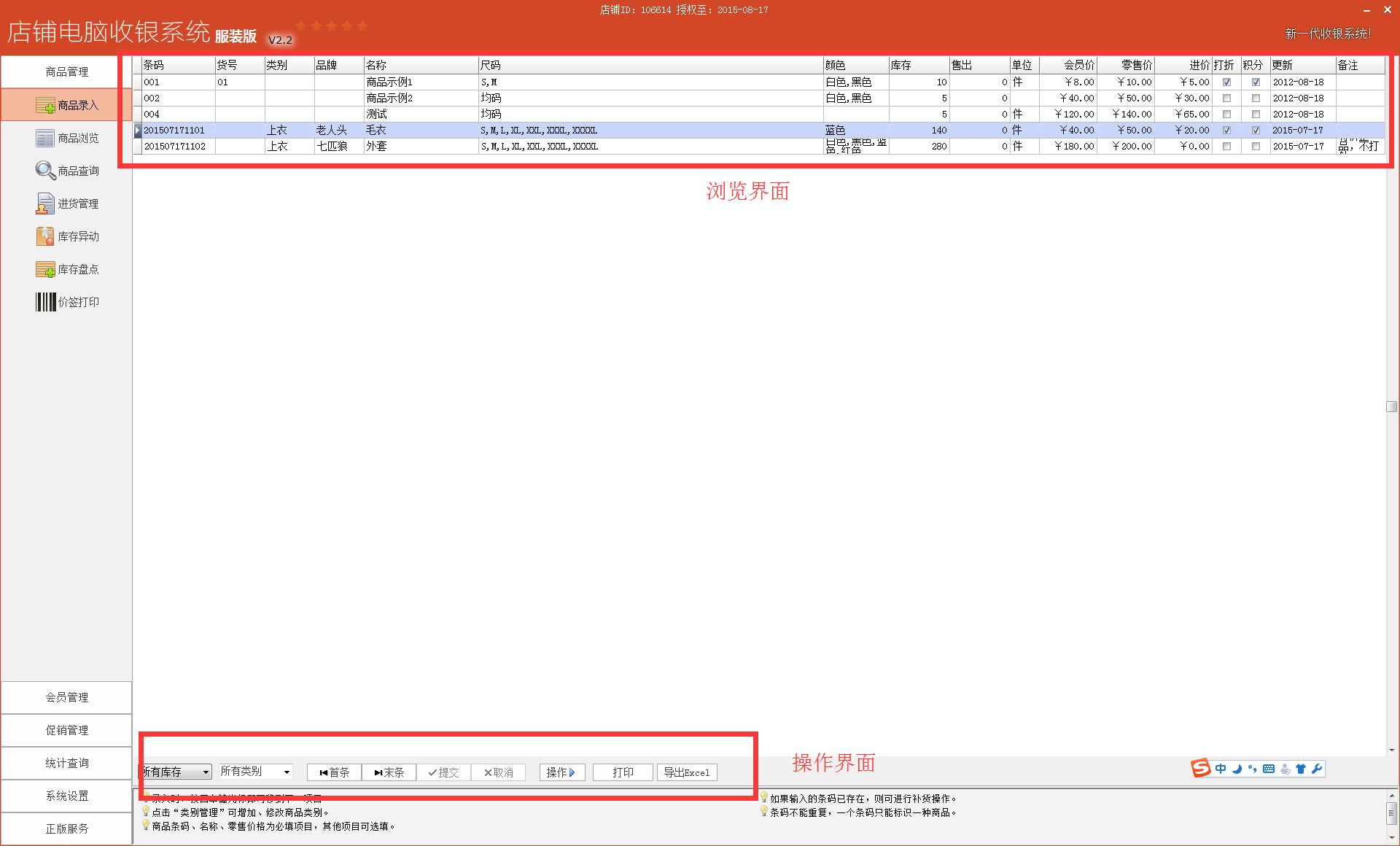Open the 正版服务 sidebar section
The width and height of the screenshot is (1400, 846).
point(66,828)
